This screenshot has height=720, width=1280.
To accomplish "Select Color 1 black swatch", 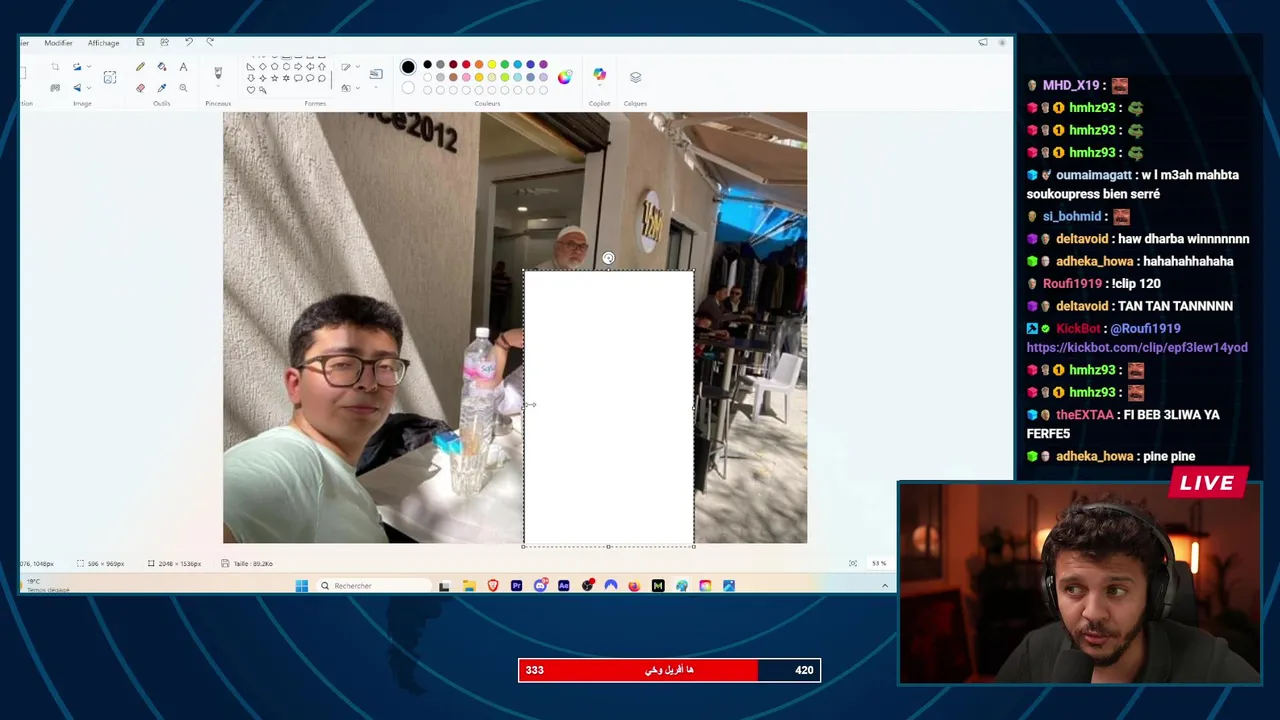I will [408, 67].
